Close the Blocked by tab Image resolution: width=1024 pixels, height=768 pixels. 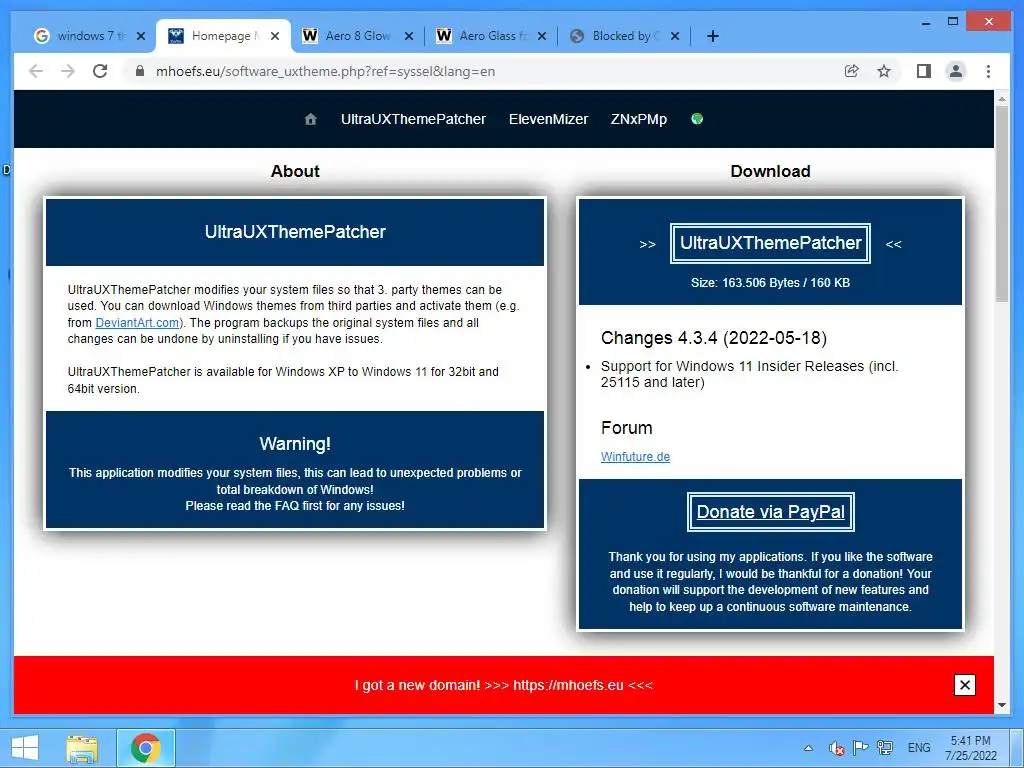[x=675, y=36]
